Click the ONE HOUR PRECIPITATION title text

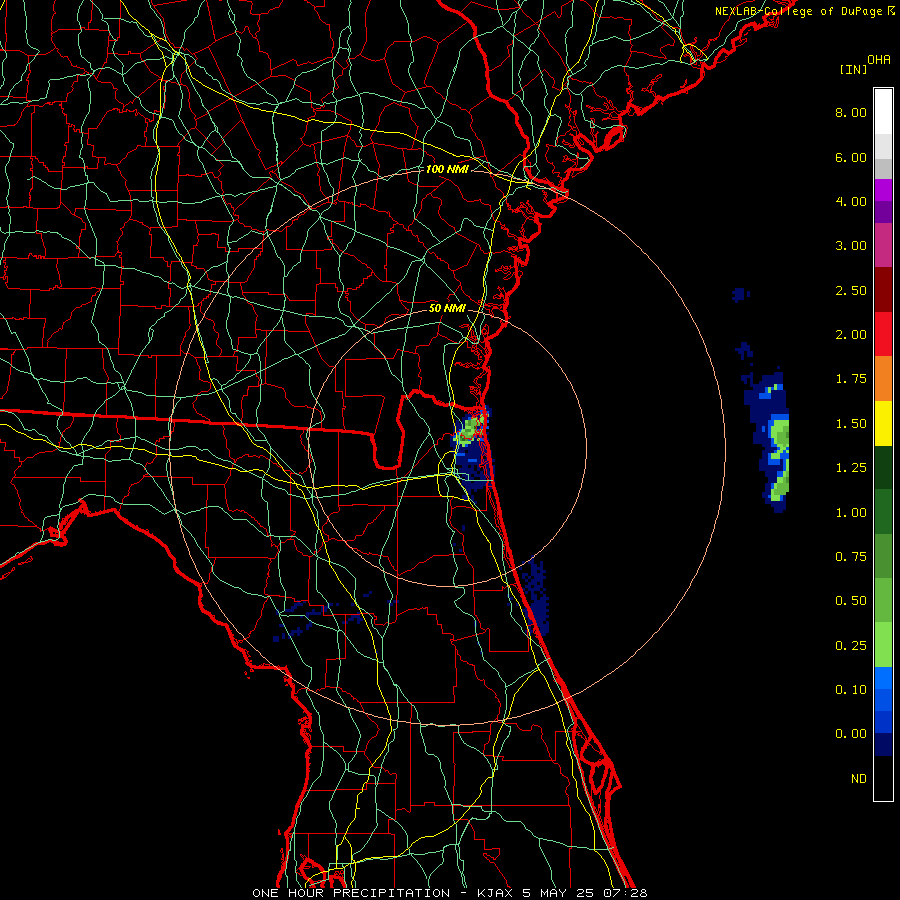pos(351,893)
